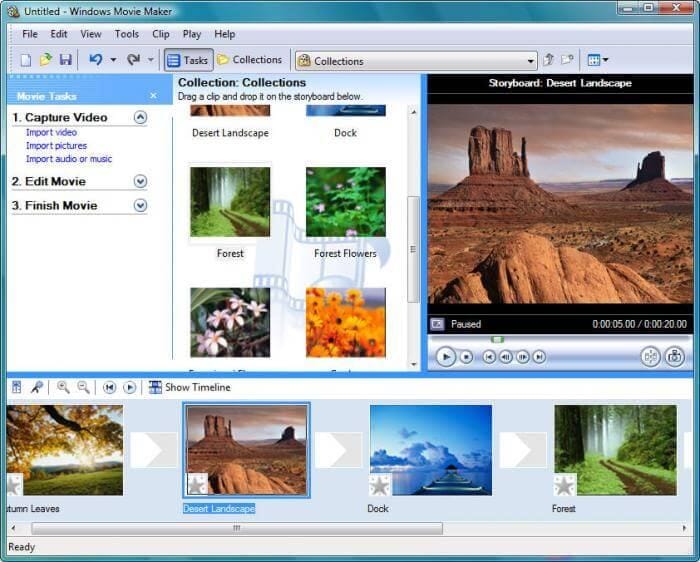Open the View menu
The image size is (700, 562).
point(91,34)
